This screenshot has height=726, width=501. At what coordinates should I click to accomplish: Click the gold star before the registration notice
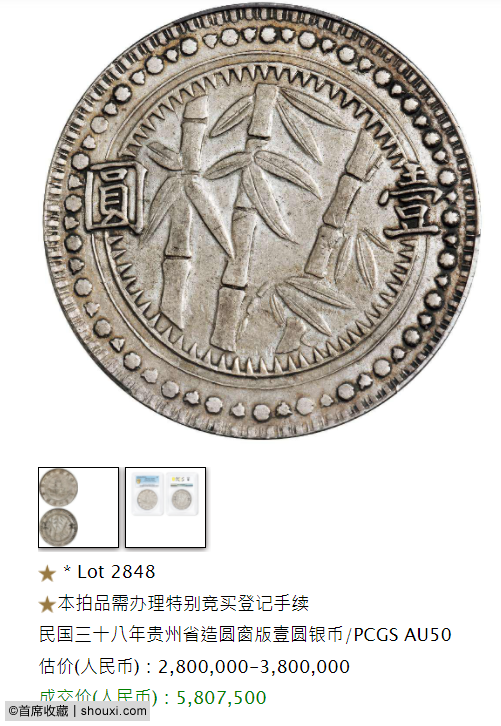pos(47,604)
